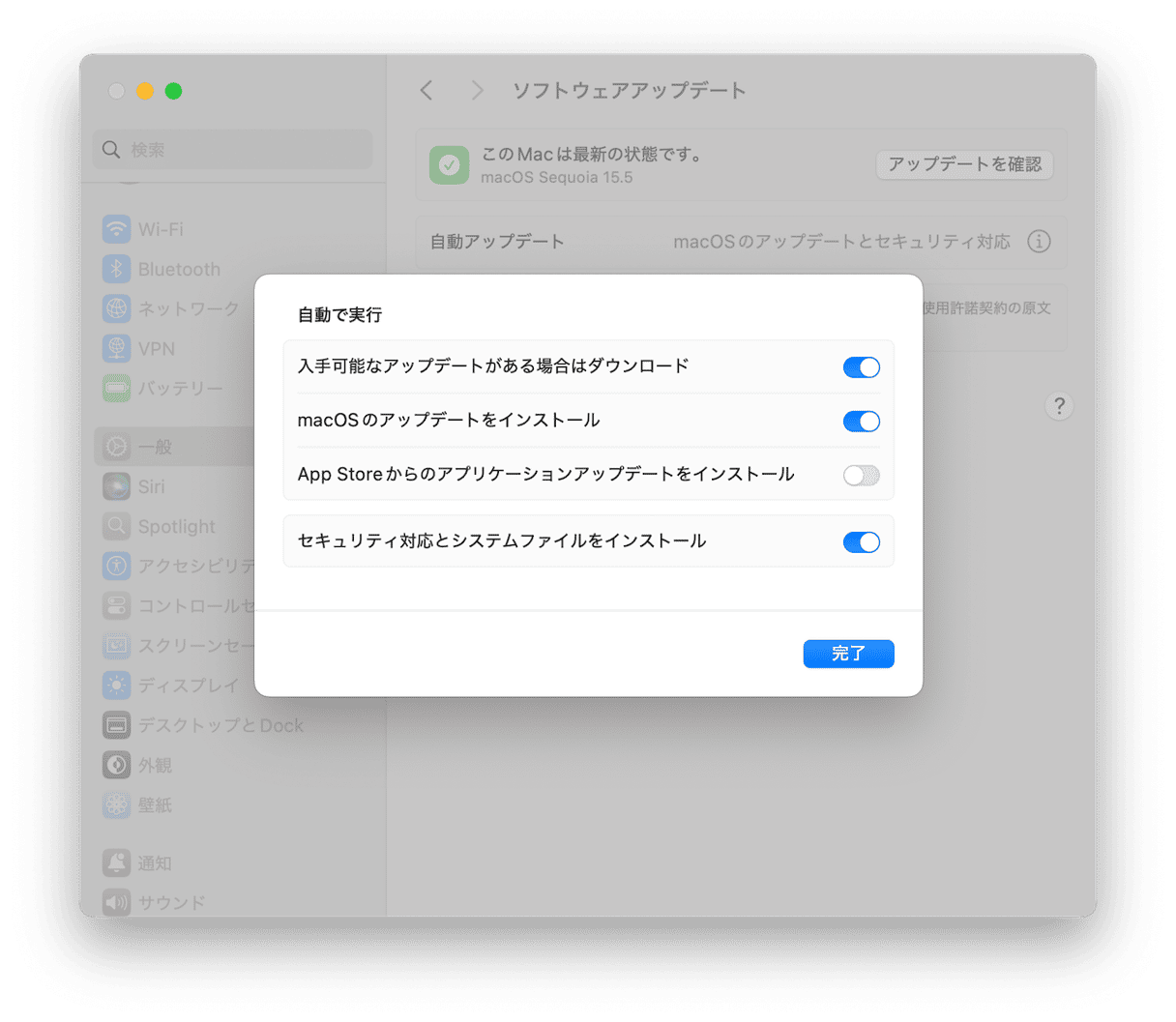Open help question mark button
Image resolution: width=1176 pixels, height=1022 pixels.
(x=1059, y=406)
